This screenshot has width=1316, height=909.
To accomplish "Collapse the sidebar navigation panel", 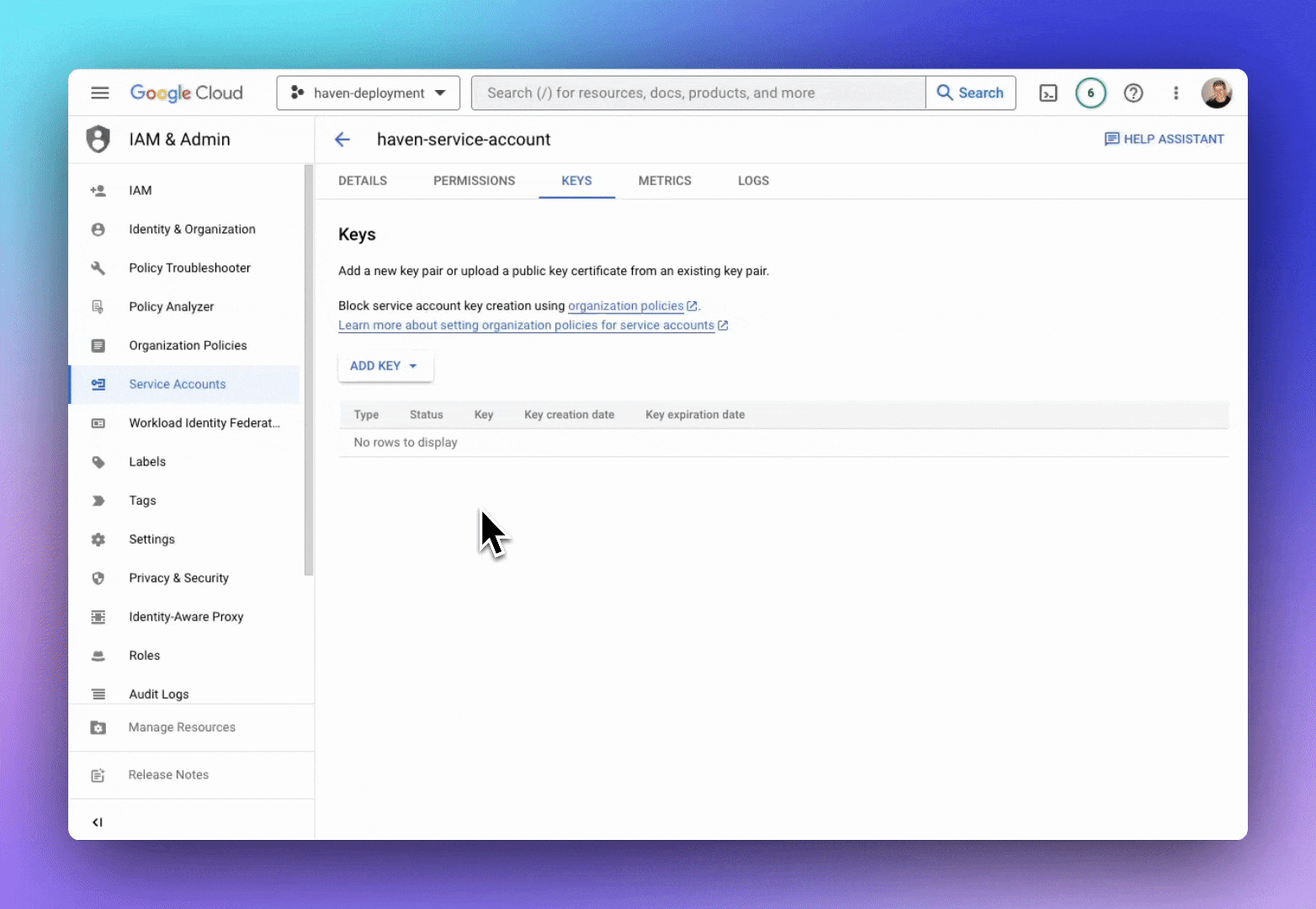I will click(98, 822).
